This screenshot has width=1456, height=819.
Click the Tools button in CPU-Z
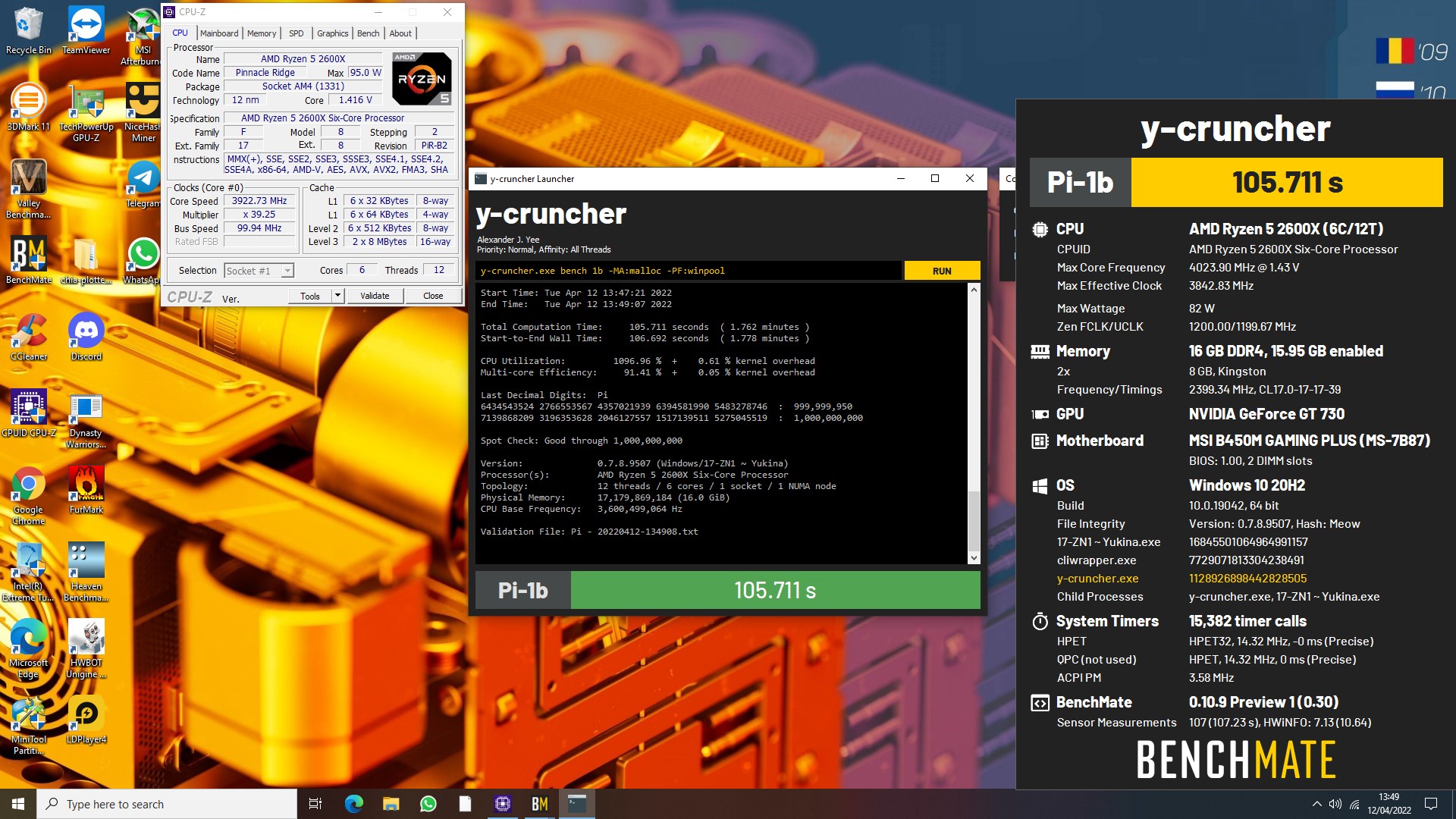310,296
